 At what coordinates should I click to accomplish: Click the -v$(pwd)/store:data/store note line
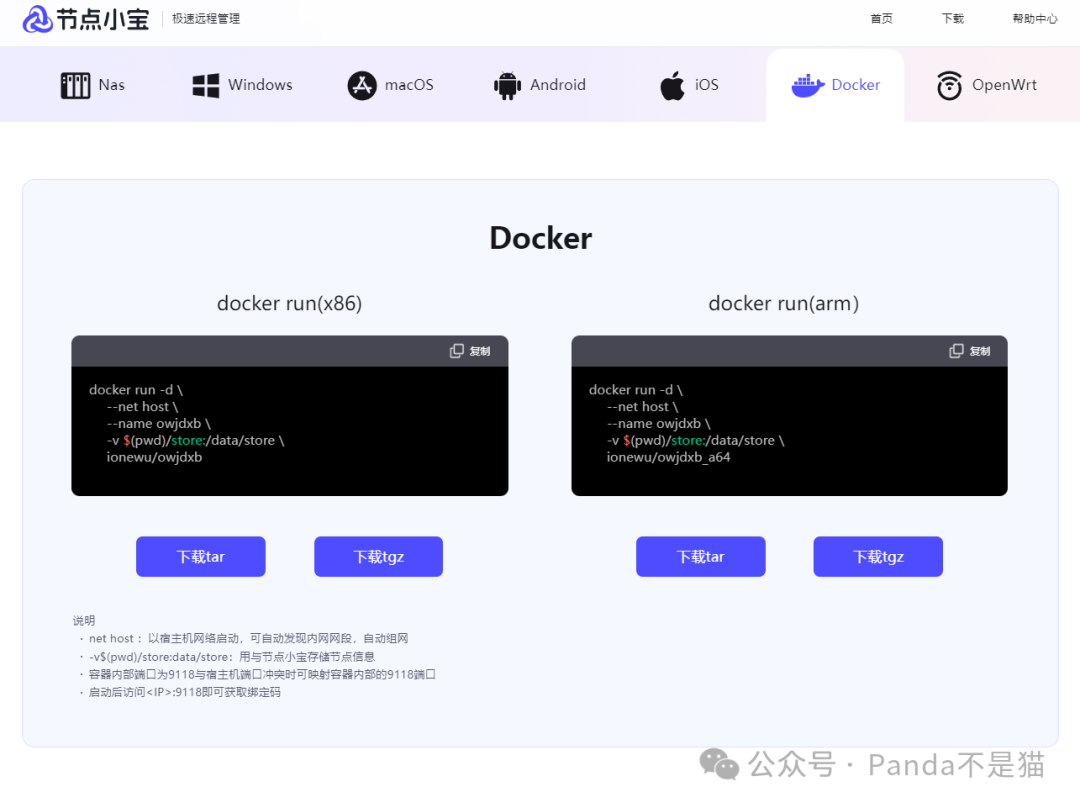point(232,656)
